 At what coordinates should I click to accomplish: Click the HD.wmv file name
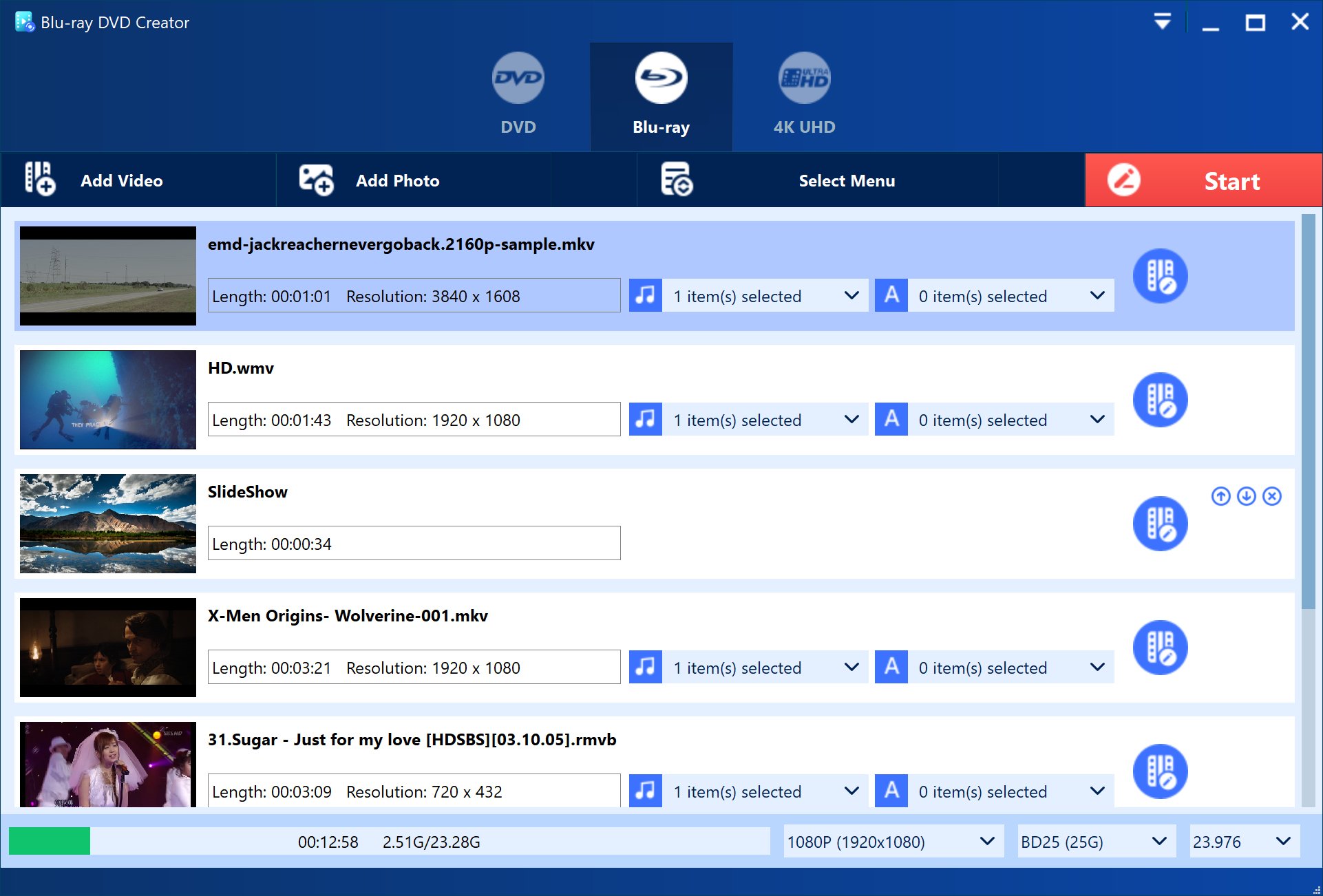point(241,368)
